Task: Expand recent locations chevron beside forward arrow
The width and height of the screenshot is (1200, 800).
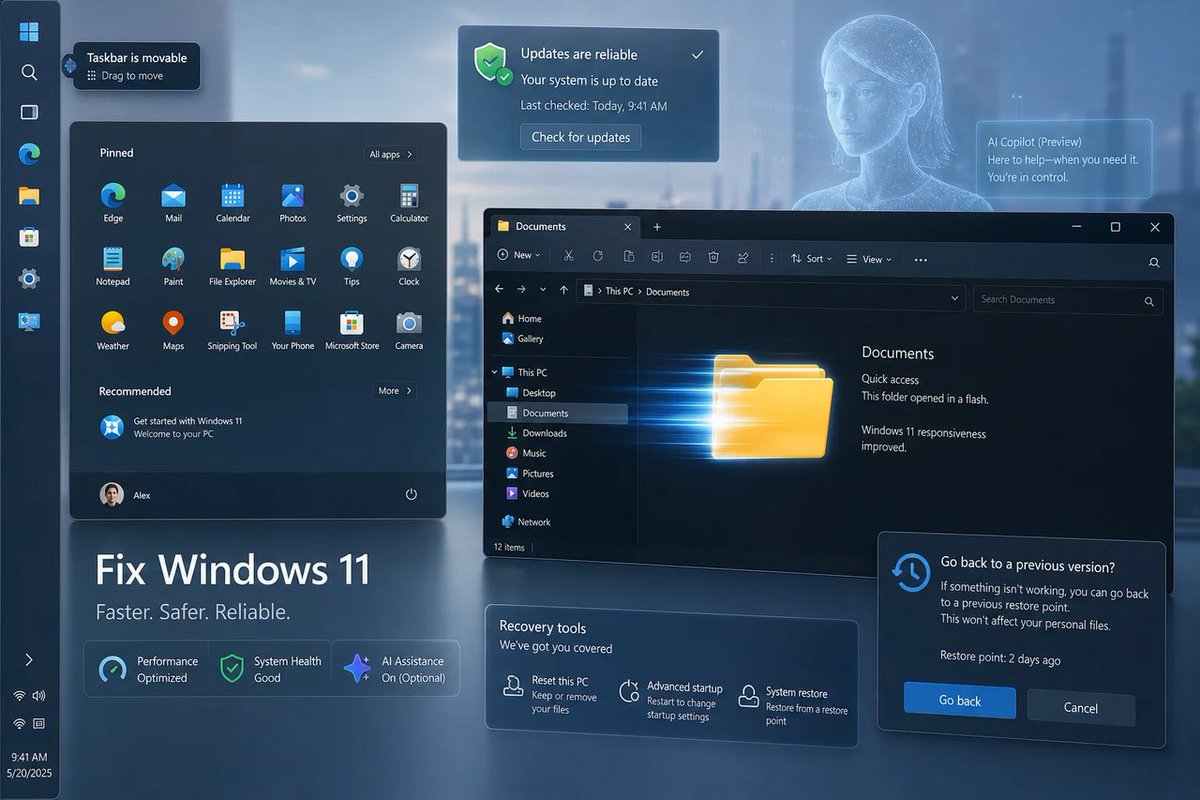Action: 543,290
